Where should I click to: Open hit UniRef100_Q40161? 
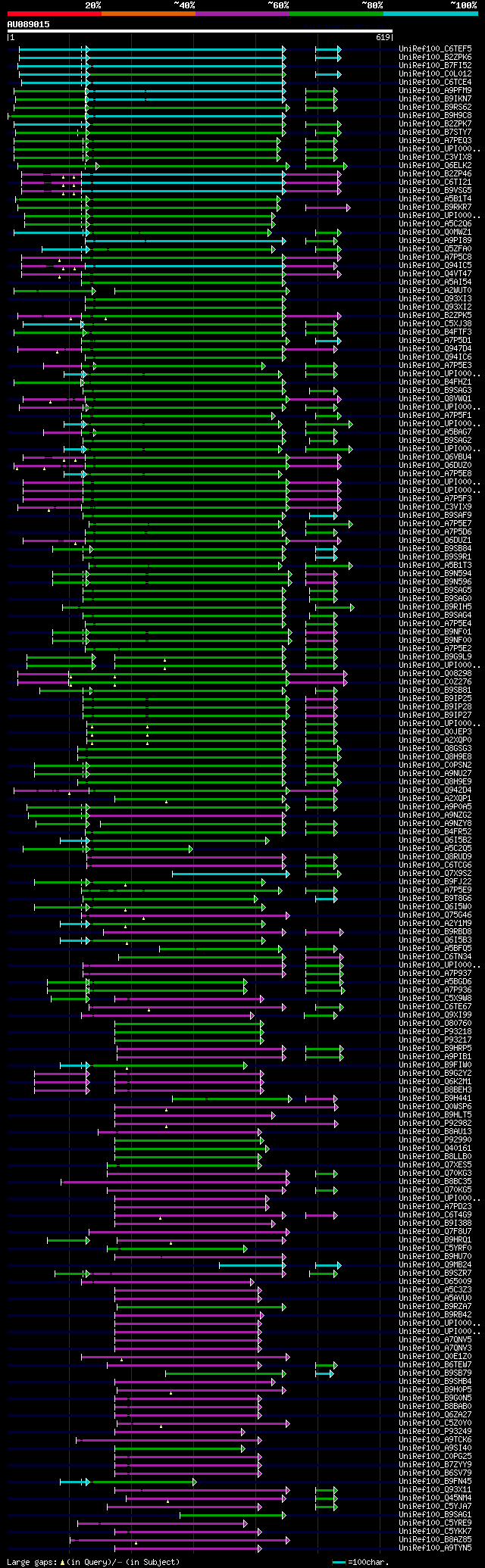point(435,1148)
